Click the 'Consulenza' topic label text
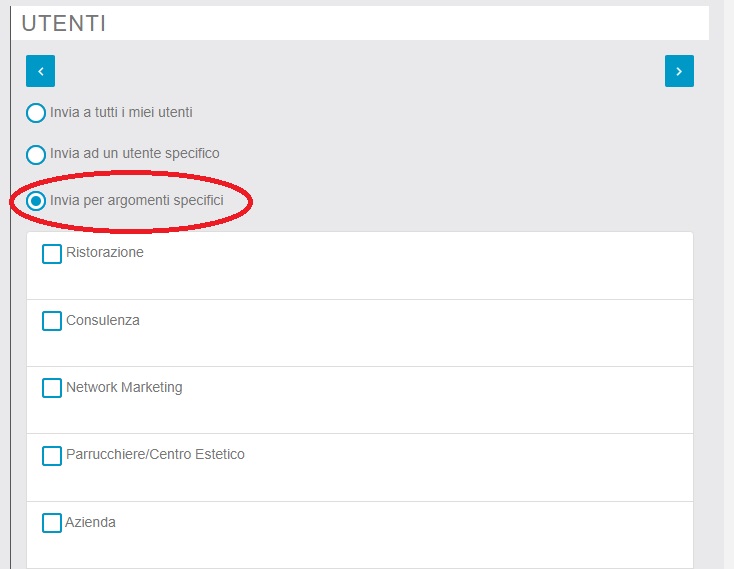Screen dimensions: 734x569 point(103,321)
